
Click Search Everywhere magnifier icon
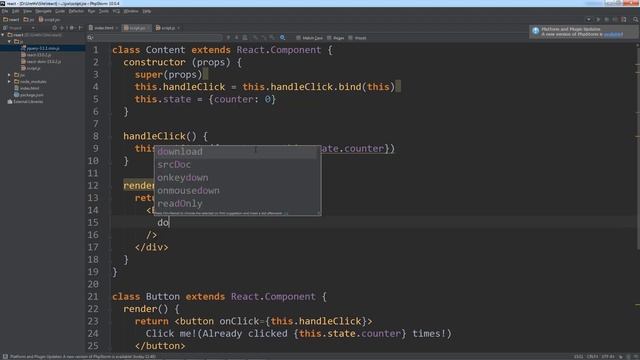point(636,19)
